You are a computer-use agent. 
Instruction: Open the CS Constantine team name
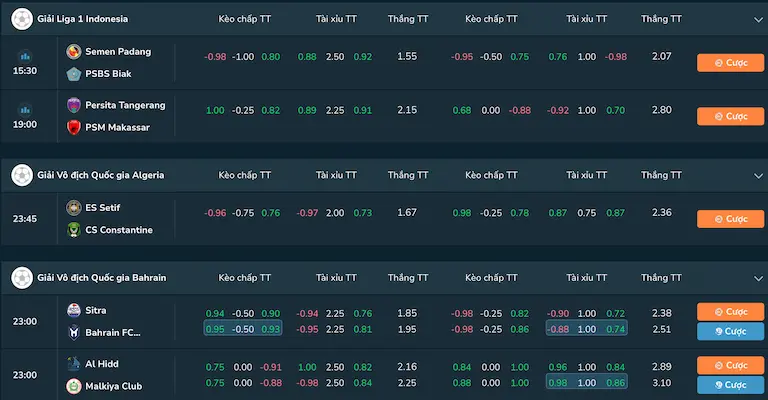119,230
